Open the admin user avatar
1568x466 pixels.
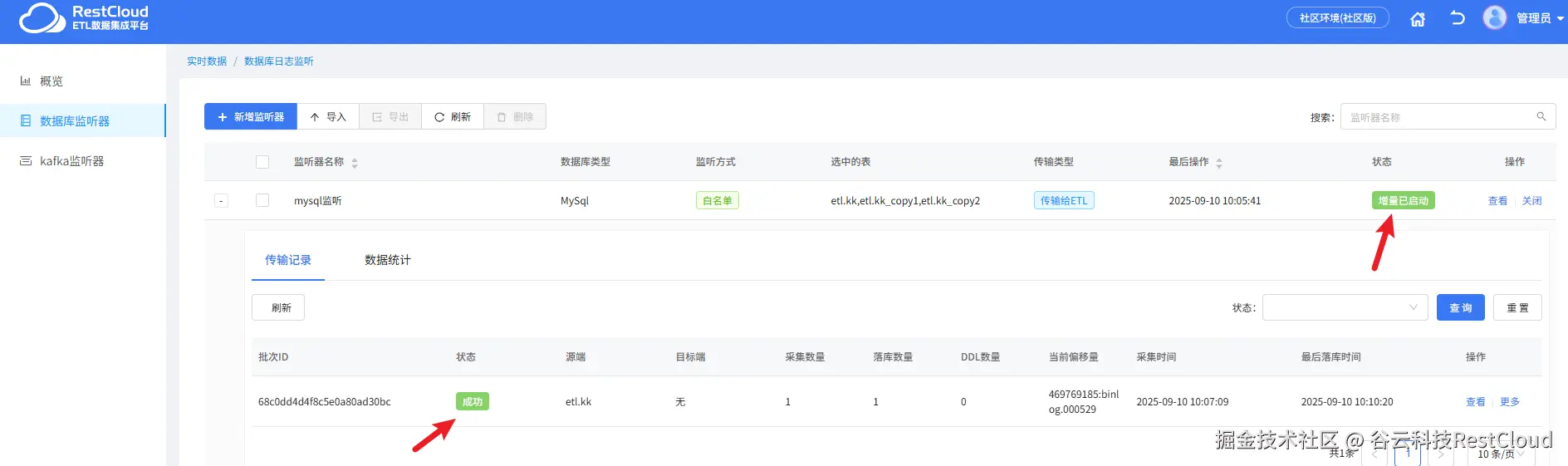[x=1495, y=17]
